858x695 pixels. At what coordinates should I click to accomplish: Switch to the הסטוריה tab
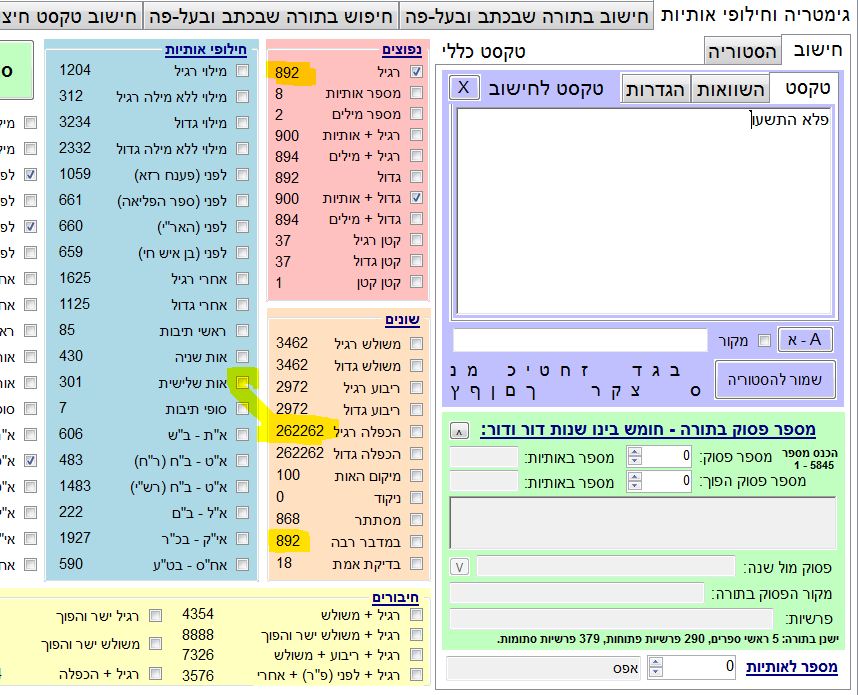point(741,52)
